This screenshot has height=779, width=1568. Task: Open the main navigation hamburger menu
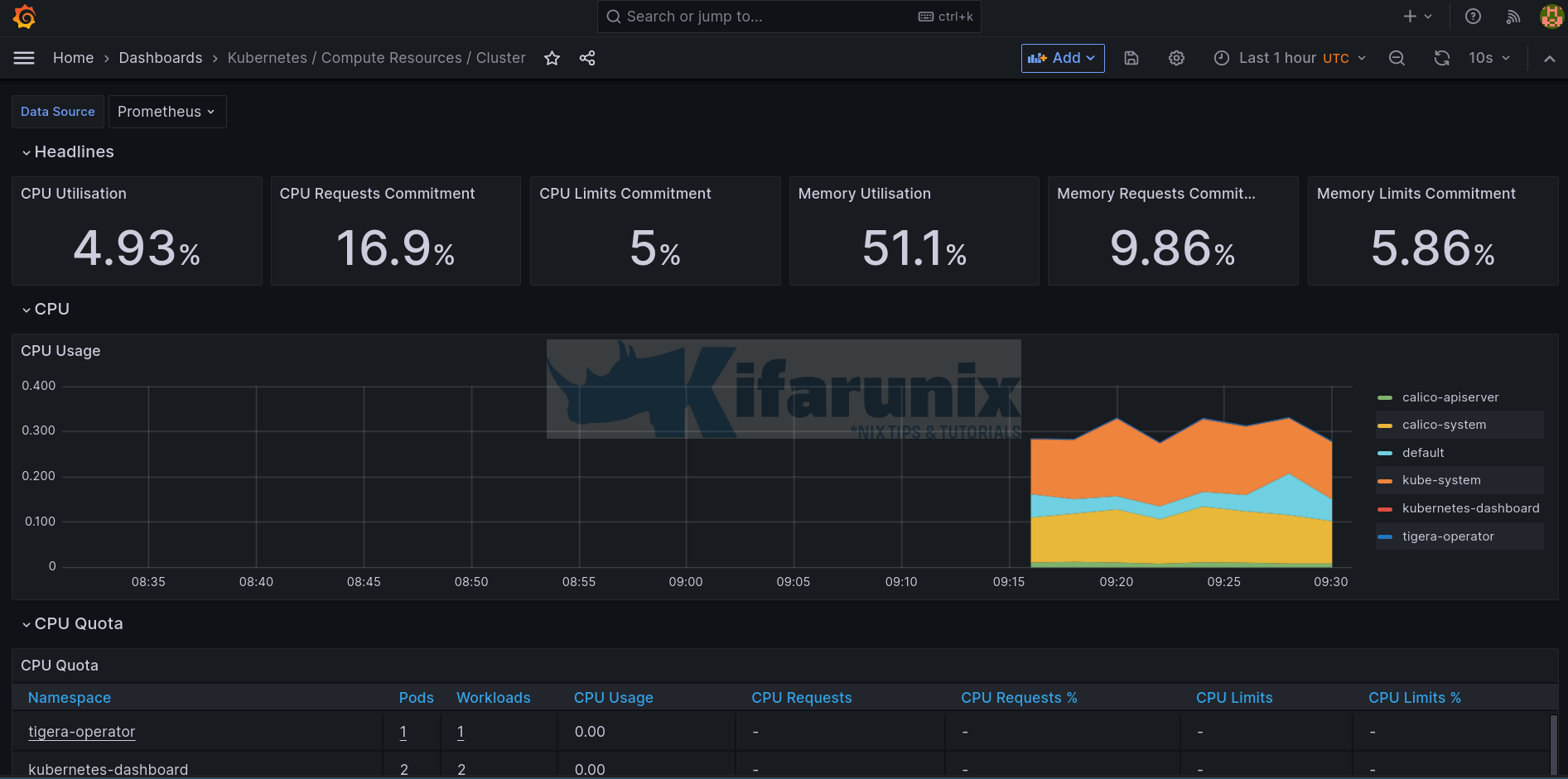[23, 58]
